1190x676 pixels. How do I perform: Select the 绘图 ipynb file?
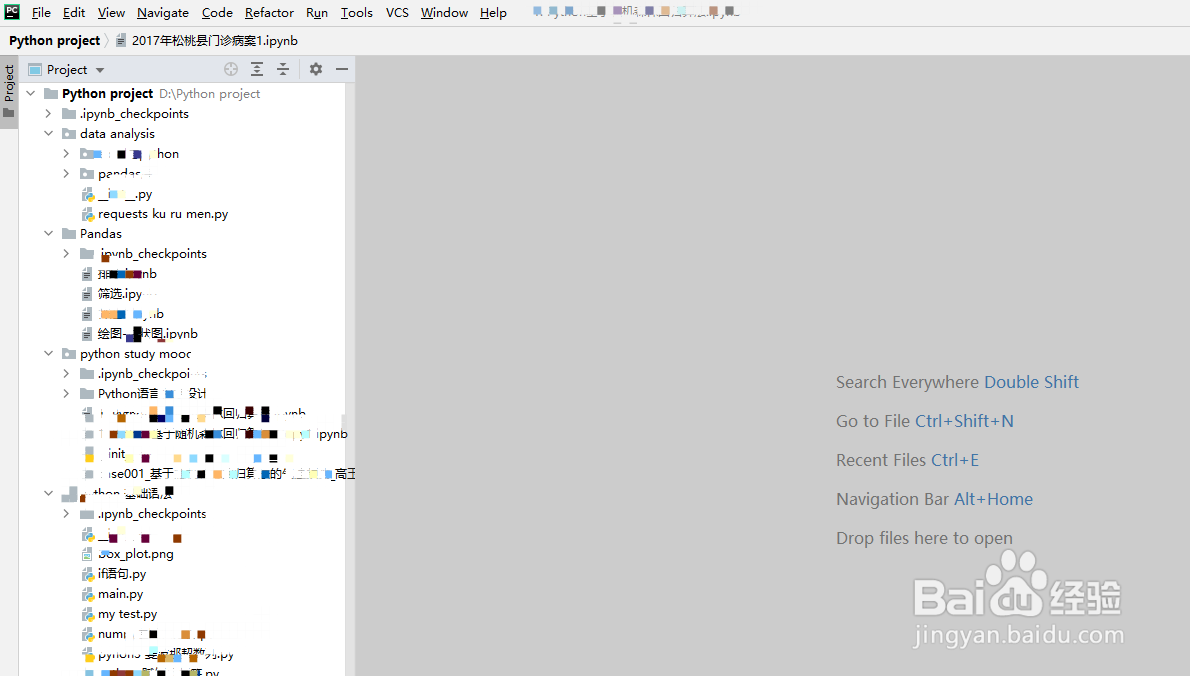tap(147, 334)
